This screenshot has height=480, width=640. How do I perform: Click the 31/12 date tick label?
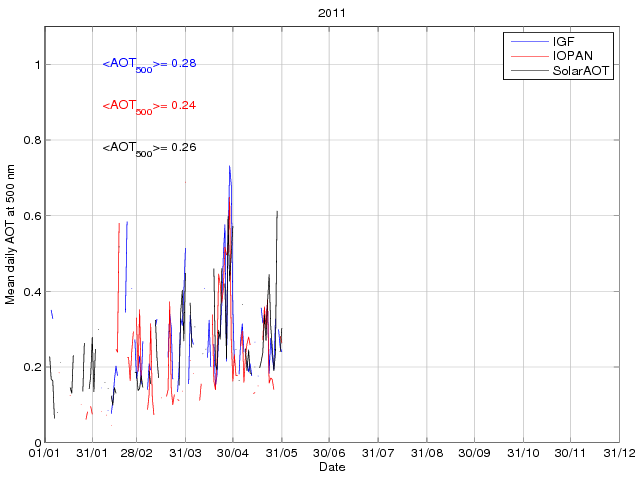pyautogui.click(x=619, y=453)
